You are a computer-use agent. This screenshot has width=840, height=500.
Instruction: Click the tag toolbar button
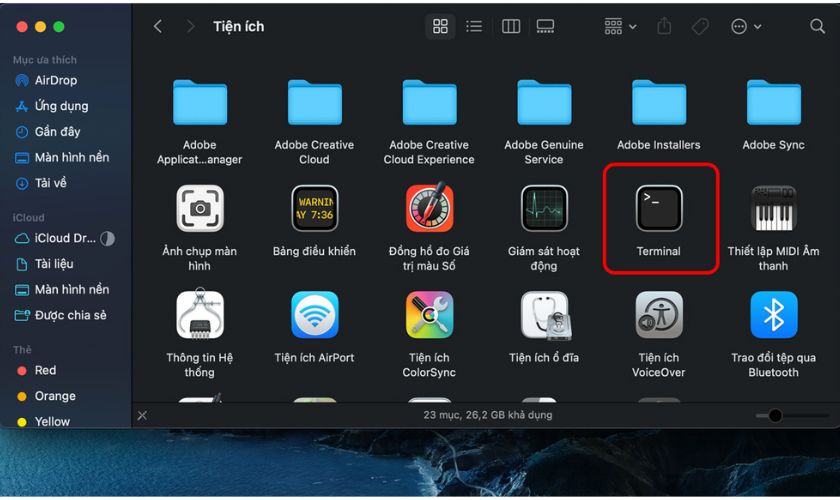tap(700, 26)
